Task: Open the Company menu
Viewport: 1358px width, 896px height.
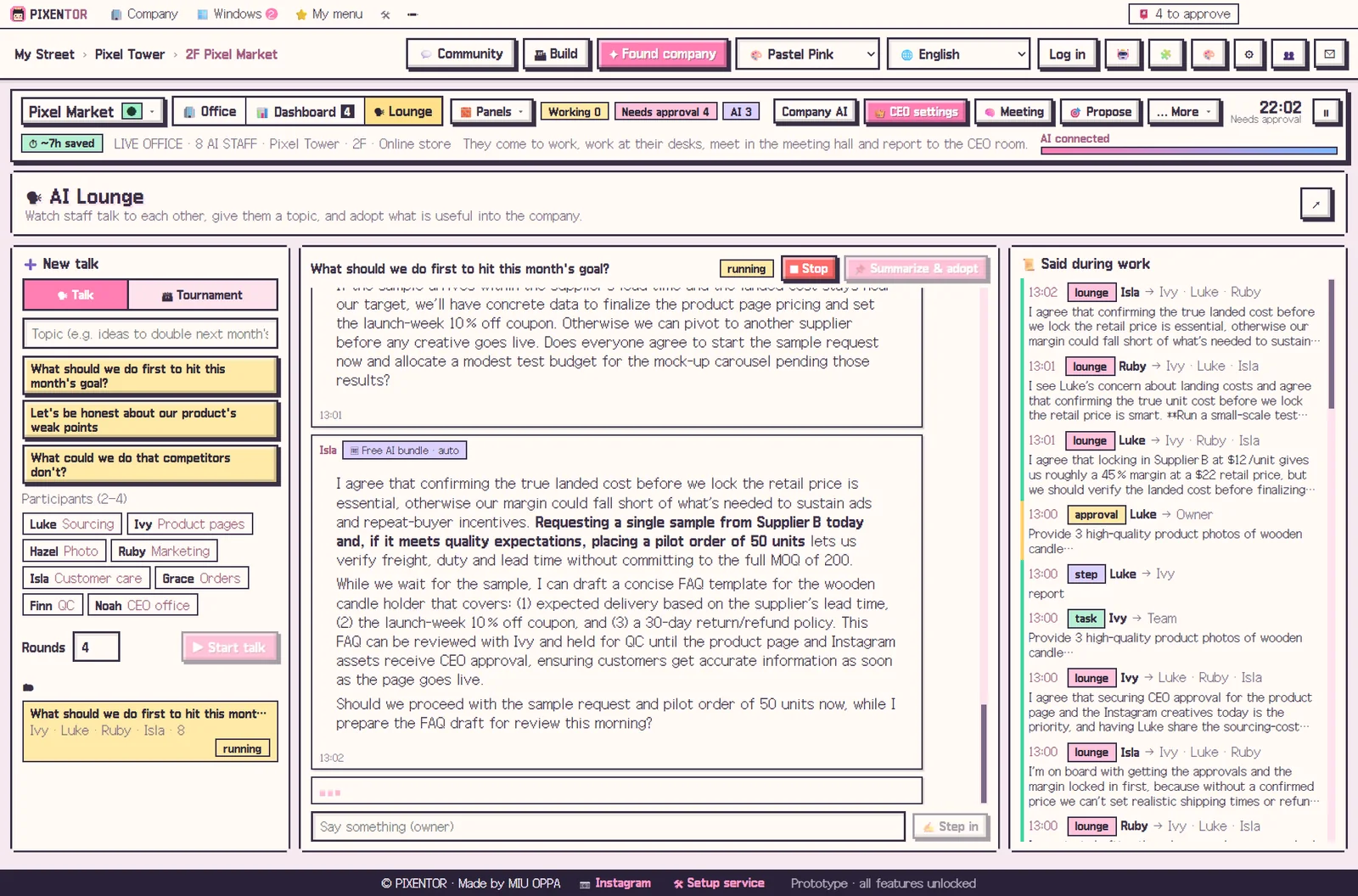Action: pyautogui.click(x=144, y=14)
